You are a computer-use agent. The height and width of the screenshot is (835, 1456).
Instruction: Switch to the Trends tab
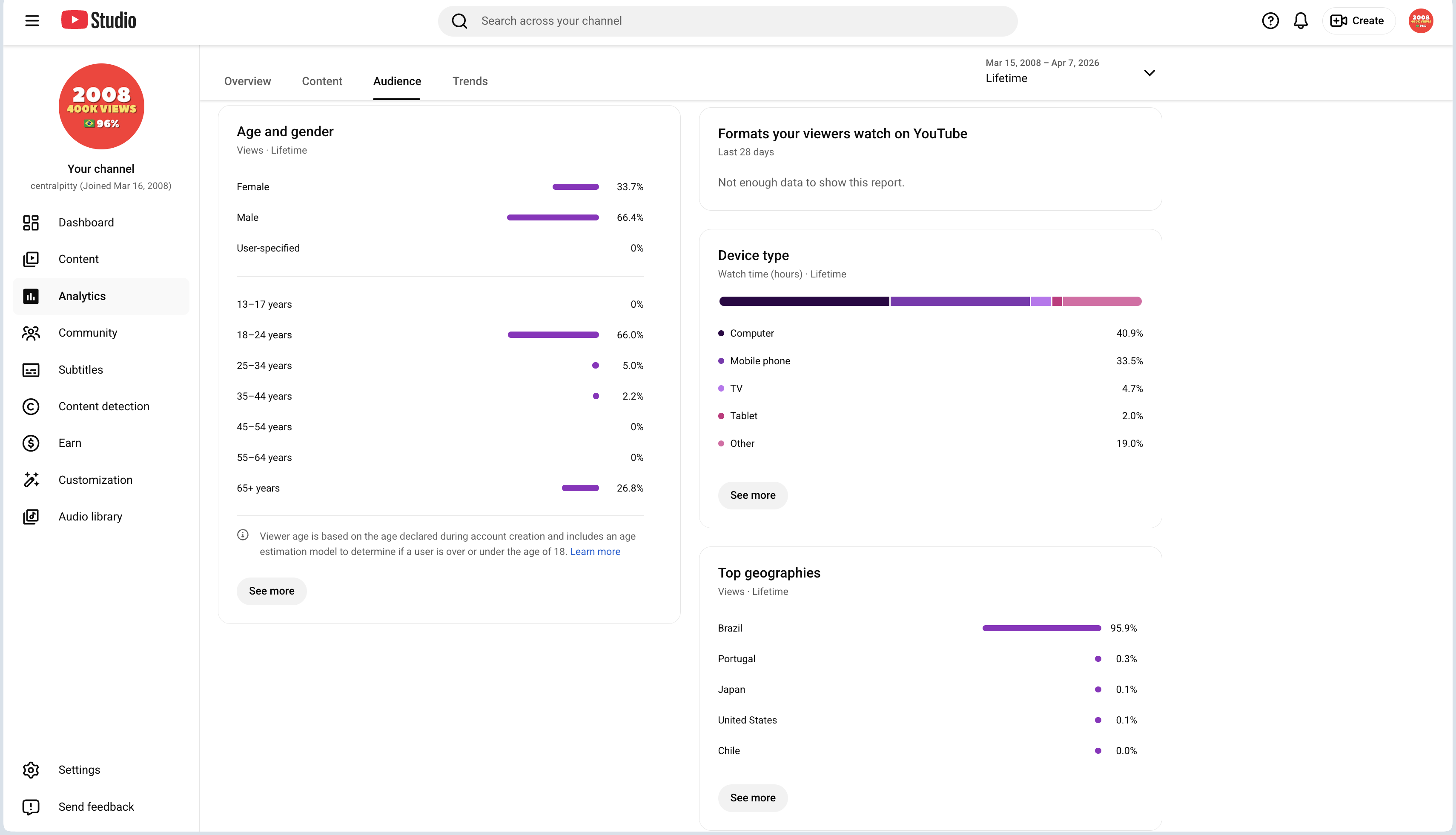470,81
